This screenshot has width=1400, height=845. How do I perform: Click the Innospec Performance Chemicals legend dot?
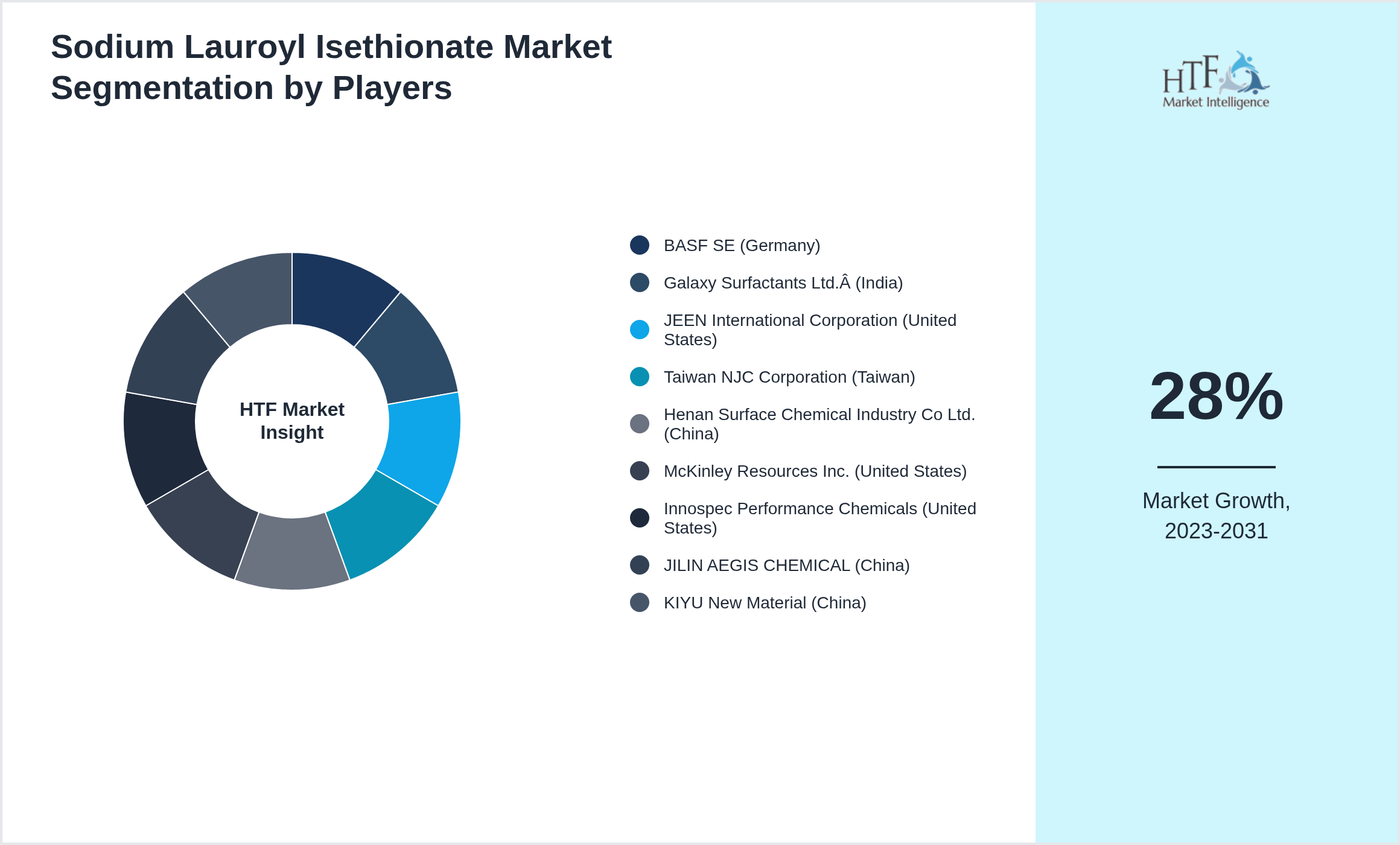pos(640,518)
